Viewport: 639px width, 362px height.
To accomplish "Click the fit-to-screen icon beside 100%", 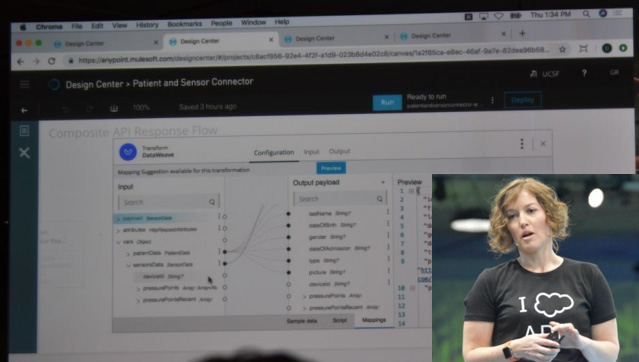I will pos(114,108).
